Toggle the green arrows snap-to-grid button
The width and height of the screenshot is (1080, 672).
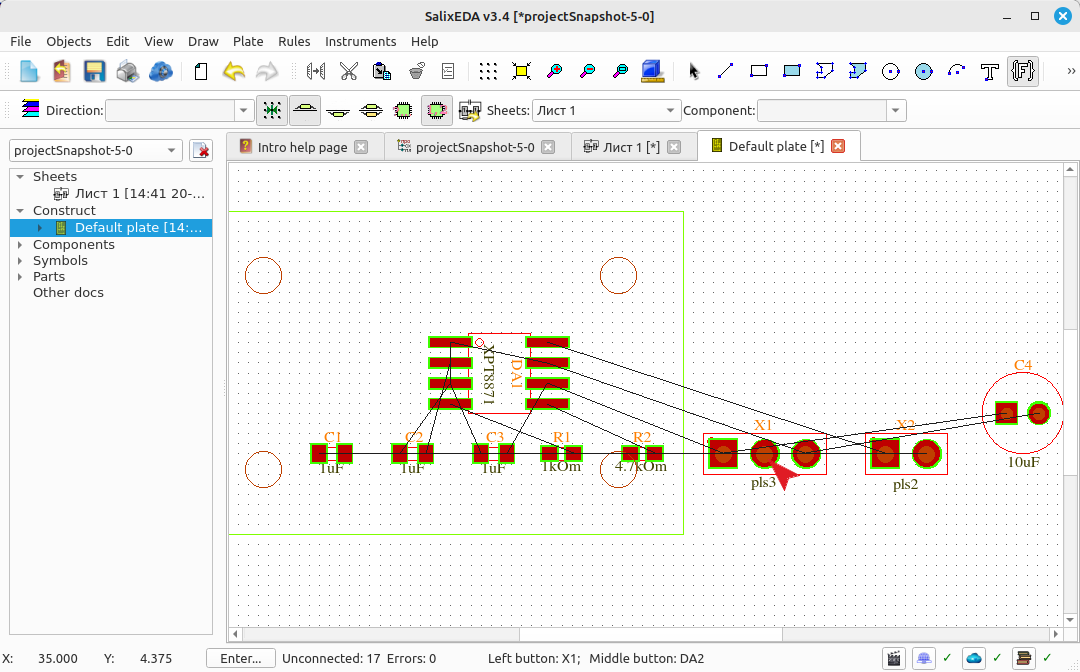272,110
